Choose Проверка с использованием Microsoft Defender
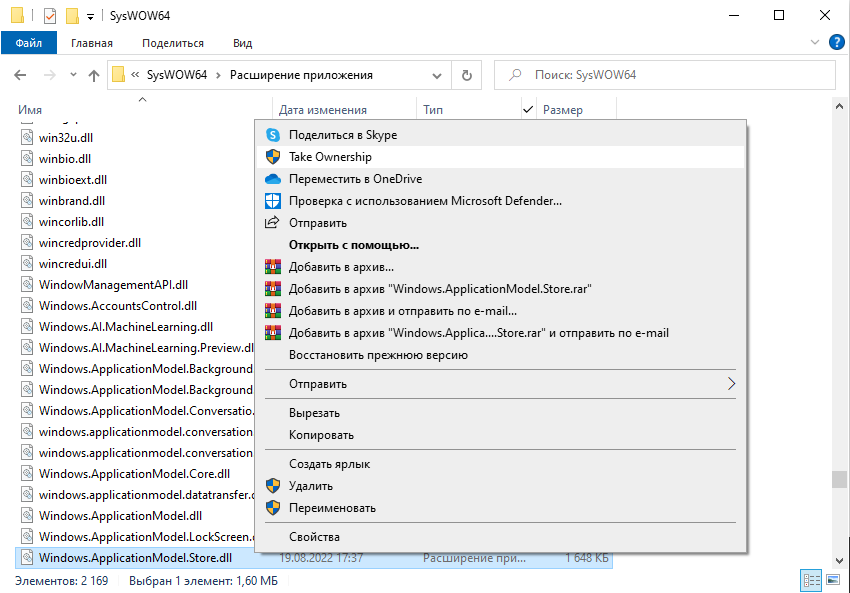 click(x=500, y=201)
